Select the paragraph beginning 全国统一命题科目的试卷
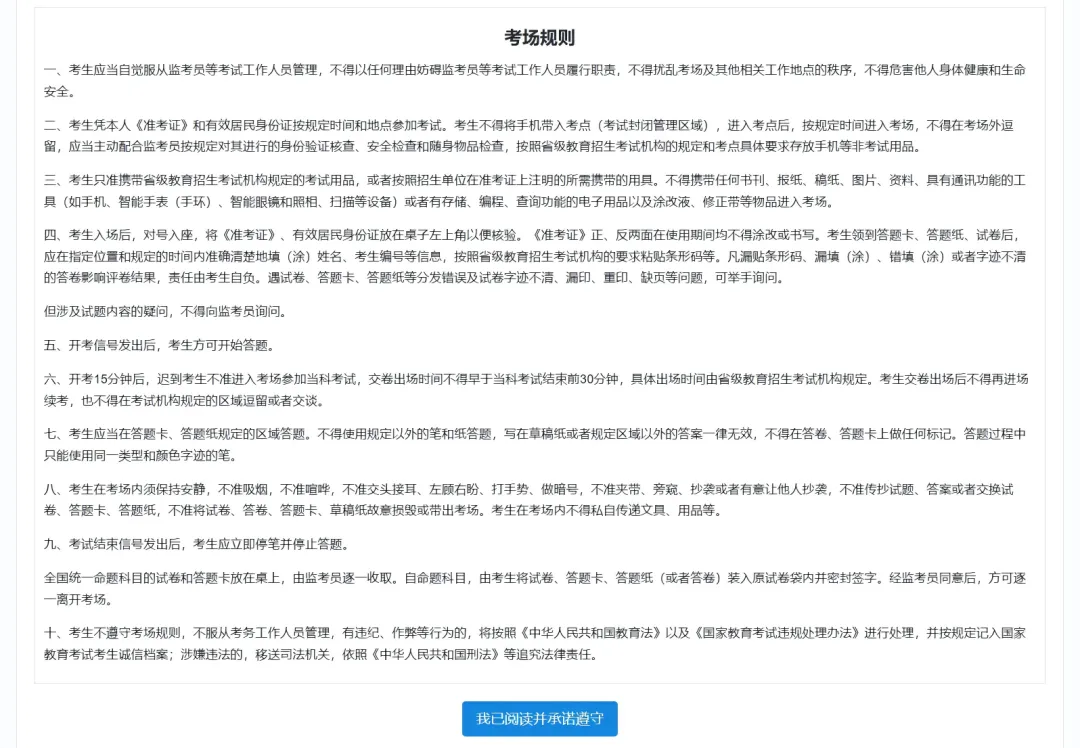The width and height of the screenshot is (1080, 748). coord(535,589)
